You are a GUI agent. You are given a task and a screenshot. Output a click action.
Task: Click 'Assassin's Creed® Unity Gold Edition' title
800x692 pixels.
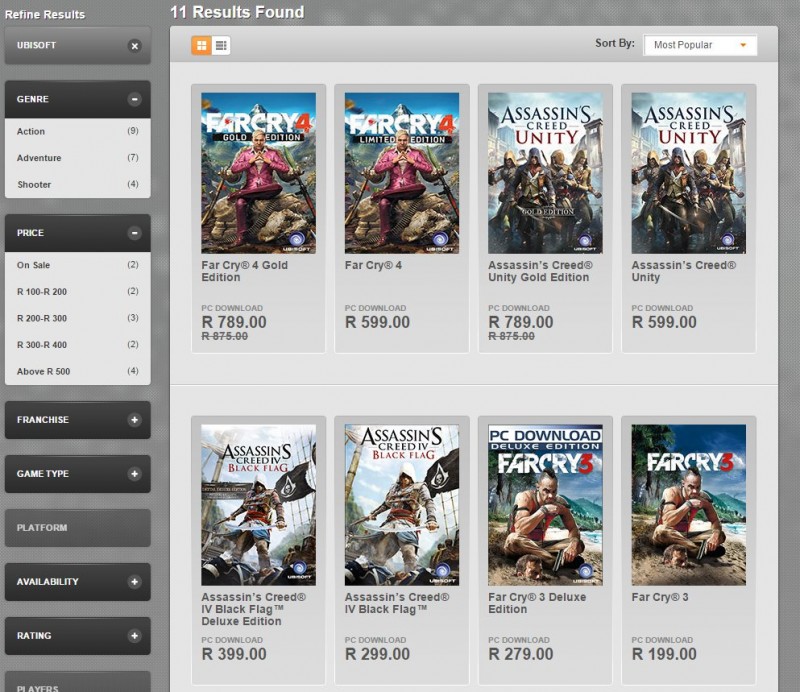pyautogui.click(x=540, y=271)
